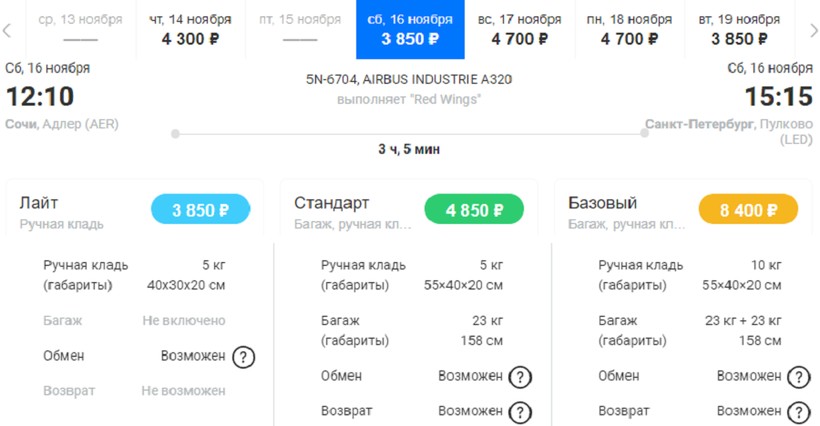Select Thursday 14 November date tab
The image size is (820, 426).
pos(190,29)
